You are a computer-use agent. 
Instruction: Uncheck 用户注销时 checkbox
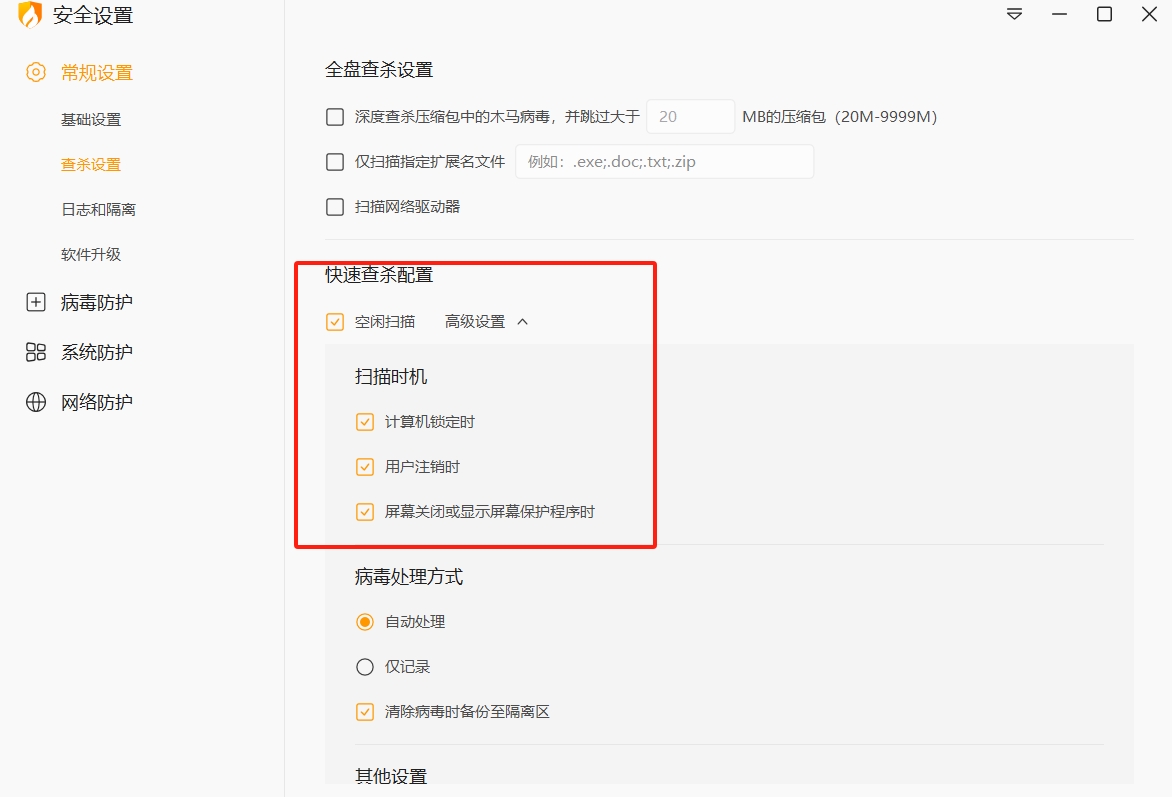[x=365, y=467]
